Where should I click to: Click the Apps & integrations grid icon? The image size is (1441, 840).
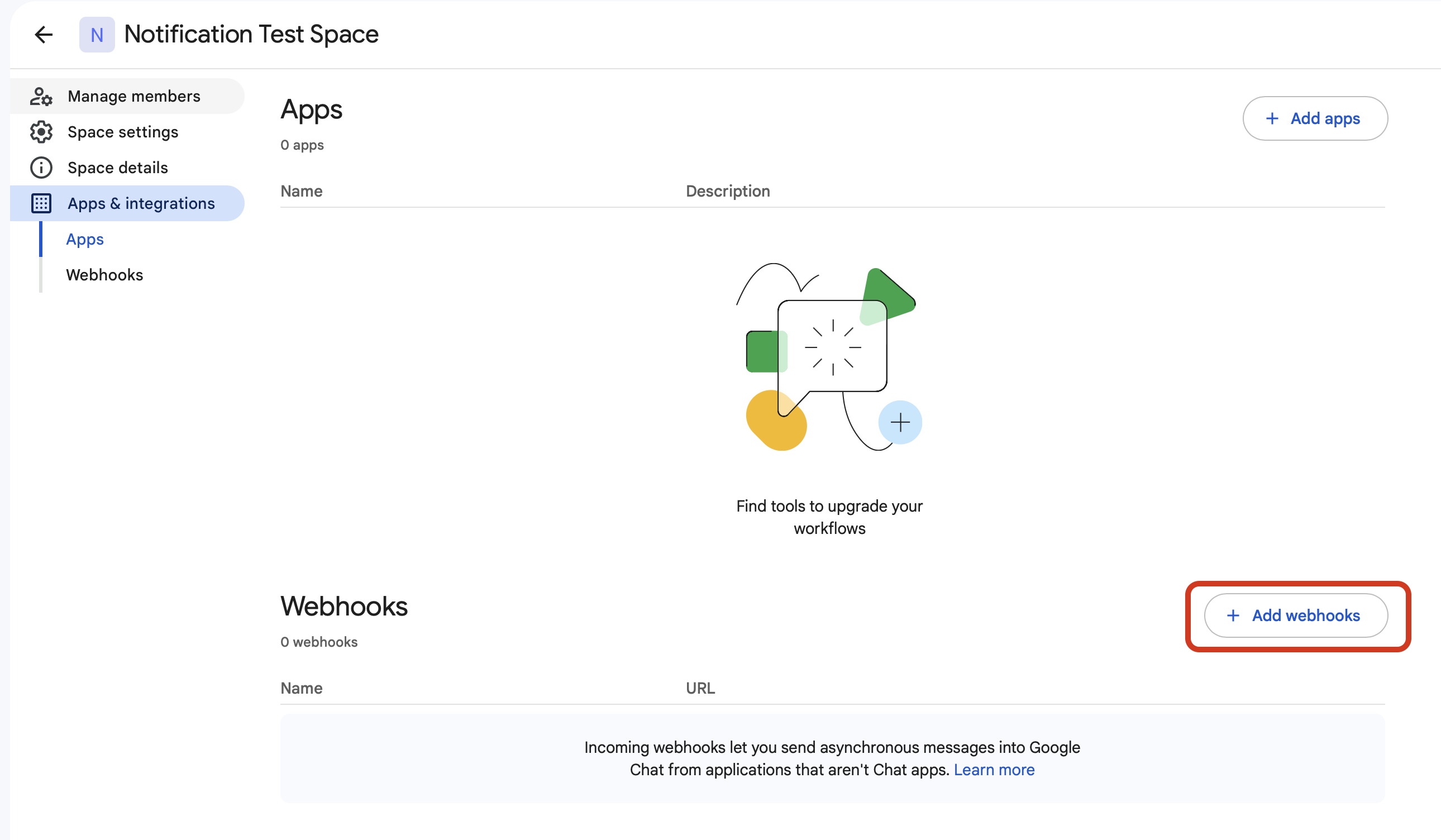click(41, 203)
